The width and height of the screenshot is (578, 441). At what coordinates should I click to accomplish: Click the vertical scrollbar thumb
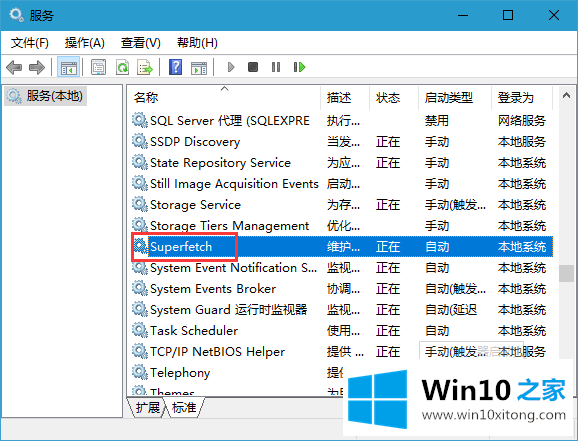[566, 274]
